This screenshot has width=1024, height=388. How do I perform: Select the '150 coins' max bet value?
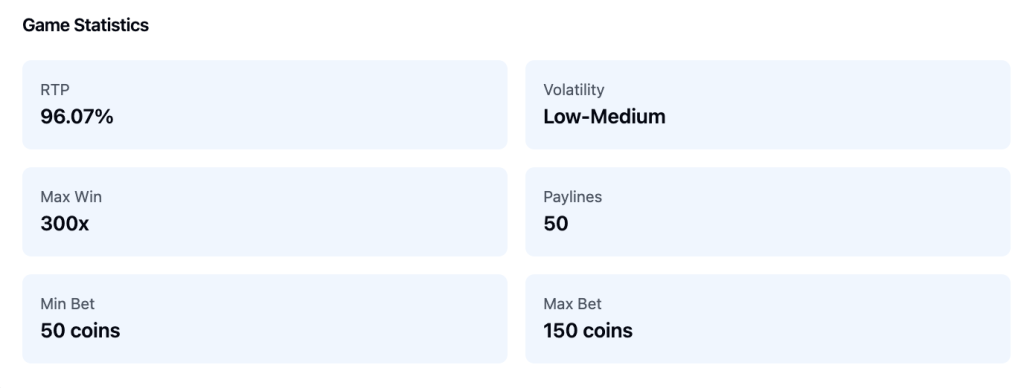point(588,331)
